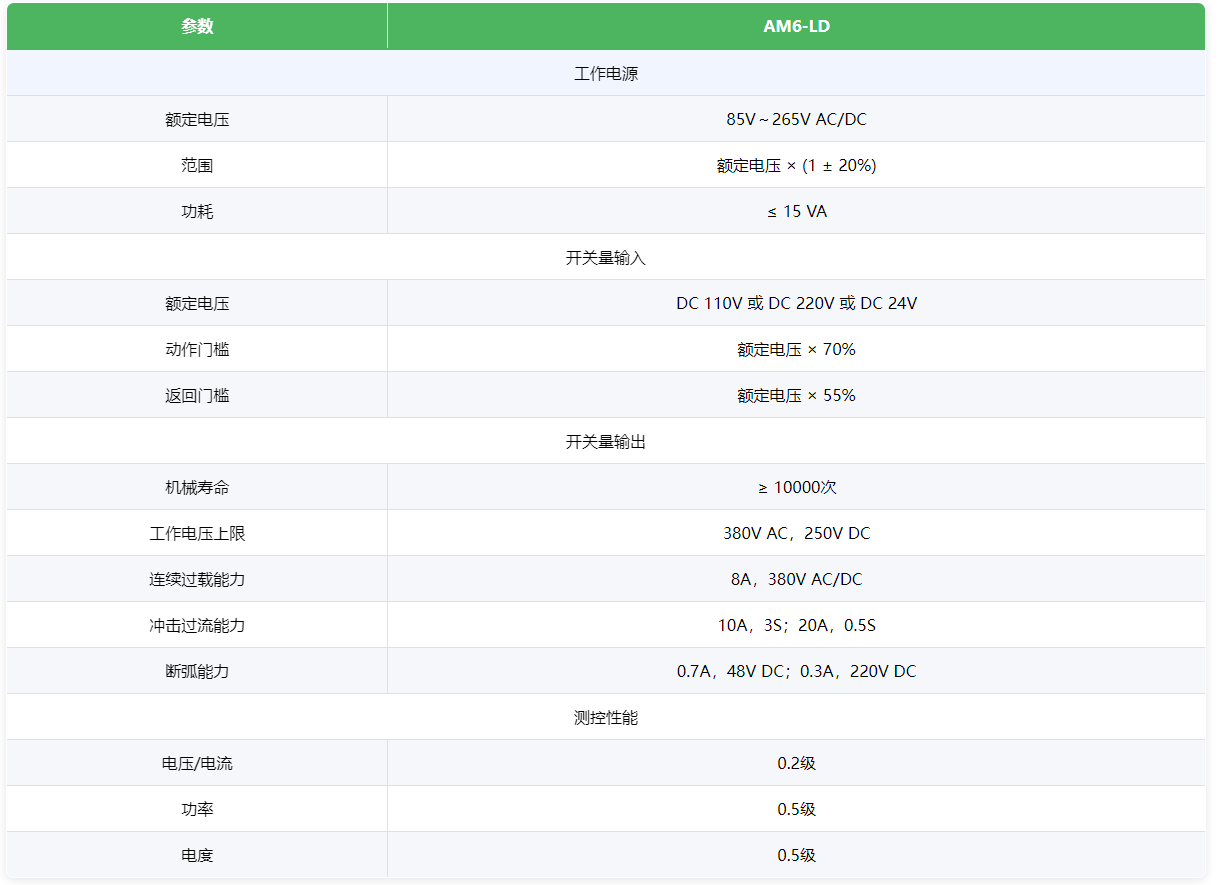This screenshot has height=885, width=1219.
Task: Click the 断弧能力 parameter label
Action: [x=197, y=672]
